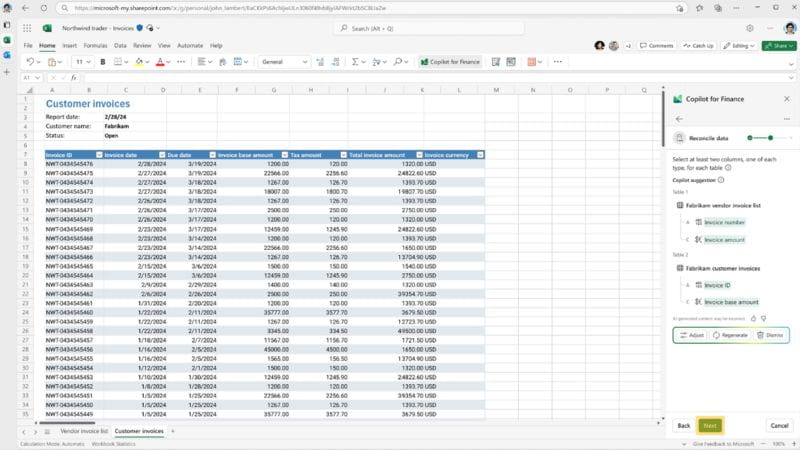Toggle wrap text in the ribbon
The width and height of the screenshot is (800, 450).
pyautogui.click(x=222, y=62)
